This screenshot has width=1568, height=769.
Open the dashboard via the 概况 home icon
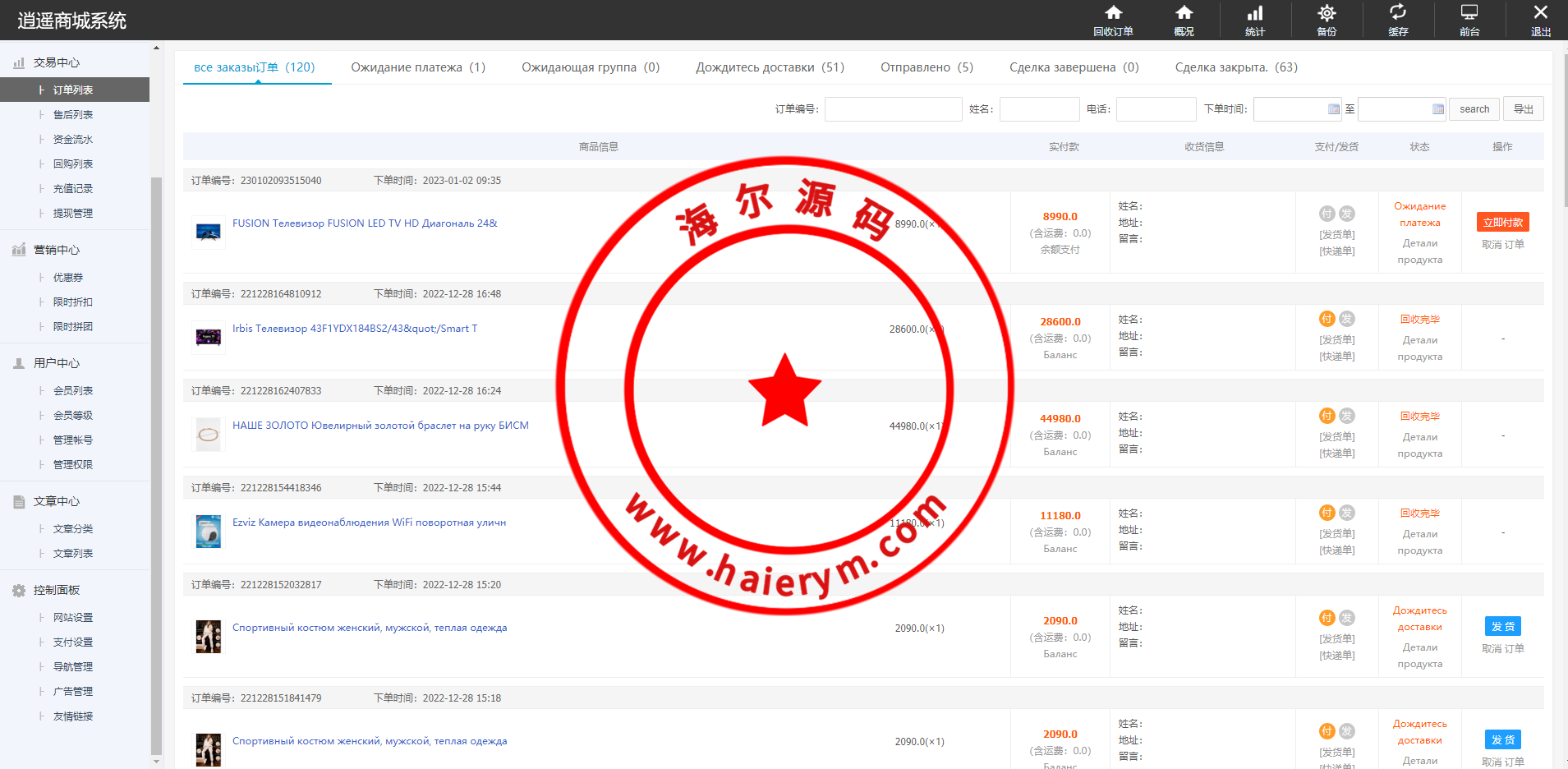[x=1184, y=18]
